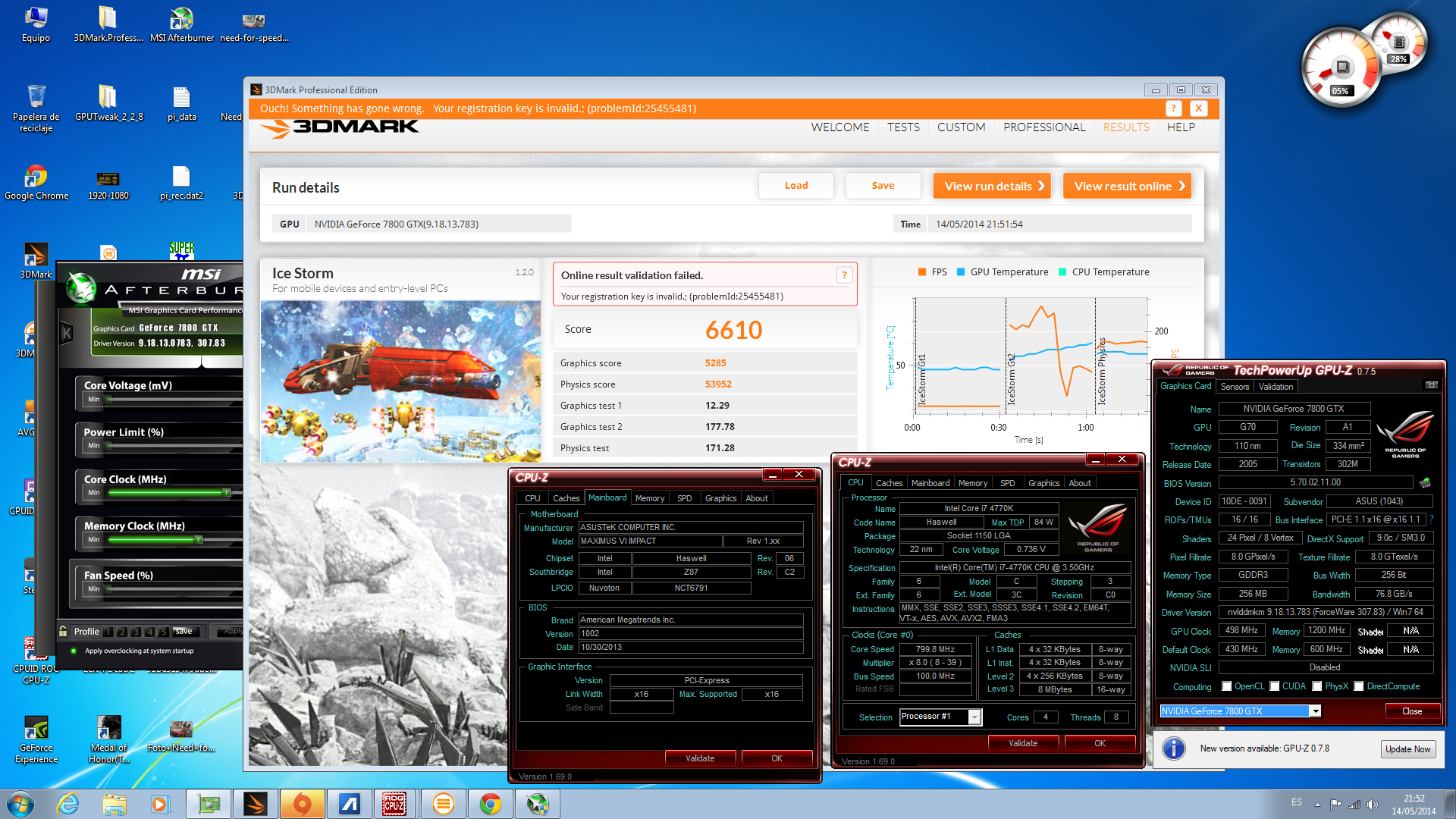This screenshot has height=819, width=1456.
Task: Click the Close button in GPU-Z
Action: coord(1411,711)
